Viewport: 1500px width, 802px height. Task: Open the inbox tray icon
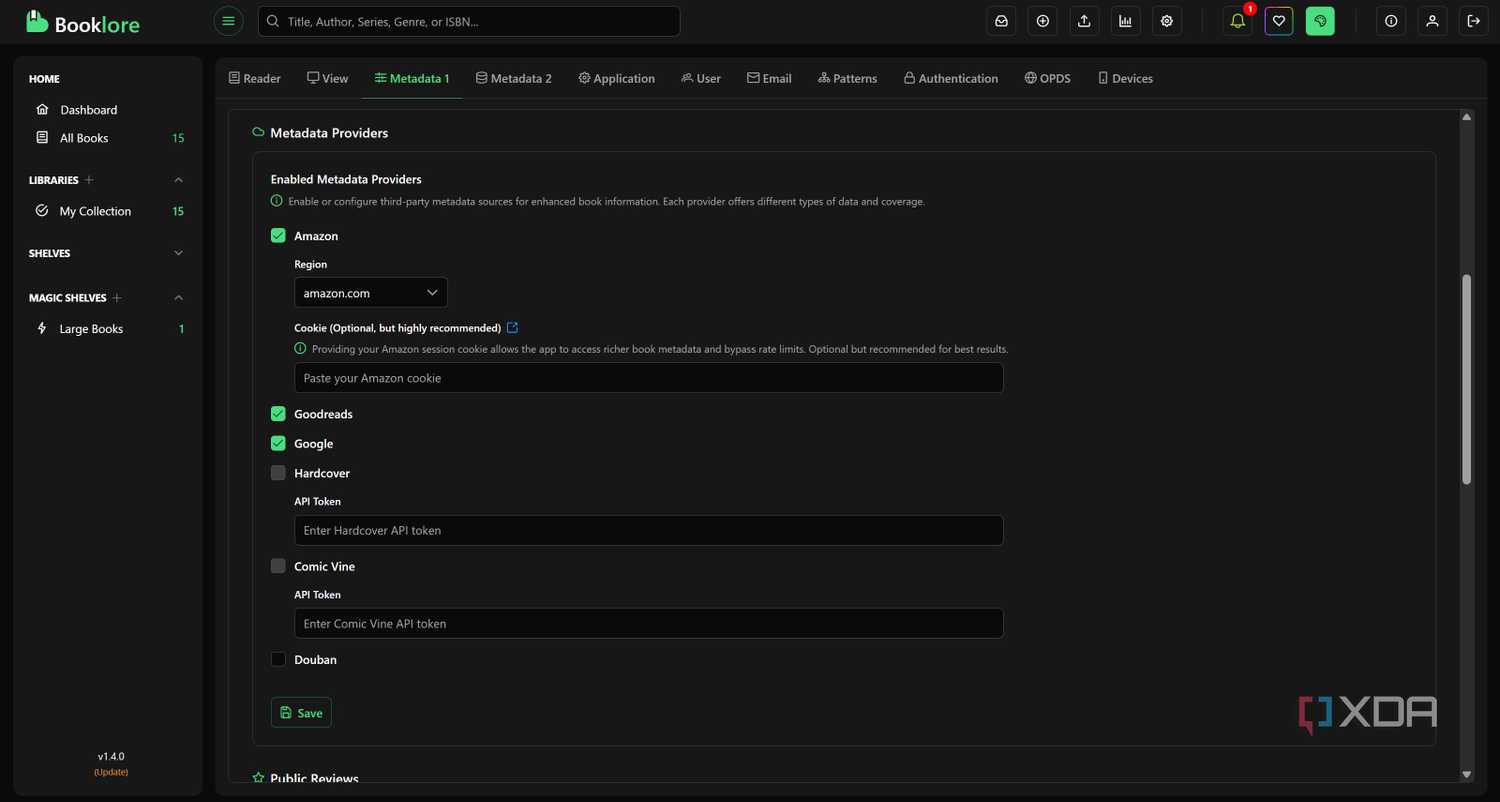click(x=1001, y=21)
